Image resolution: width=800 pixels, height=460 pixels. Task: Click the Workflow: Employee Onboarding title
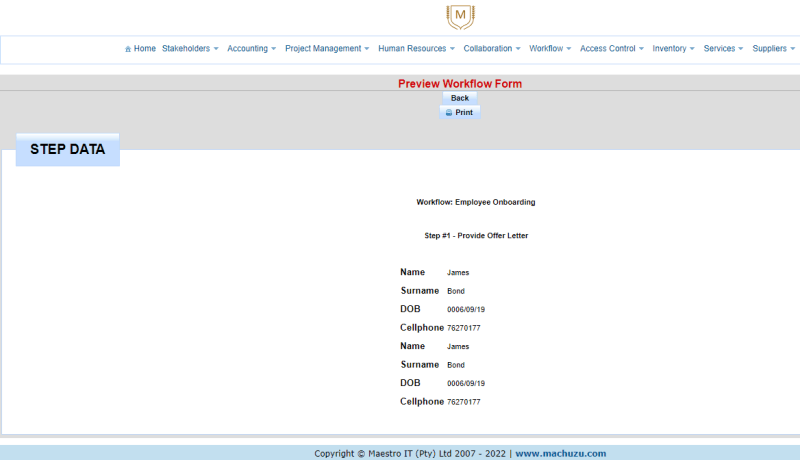(x=476, y=202)
